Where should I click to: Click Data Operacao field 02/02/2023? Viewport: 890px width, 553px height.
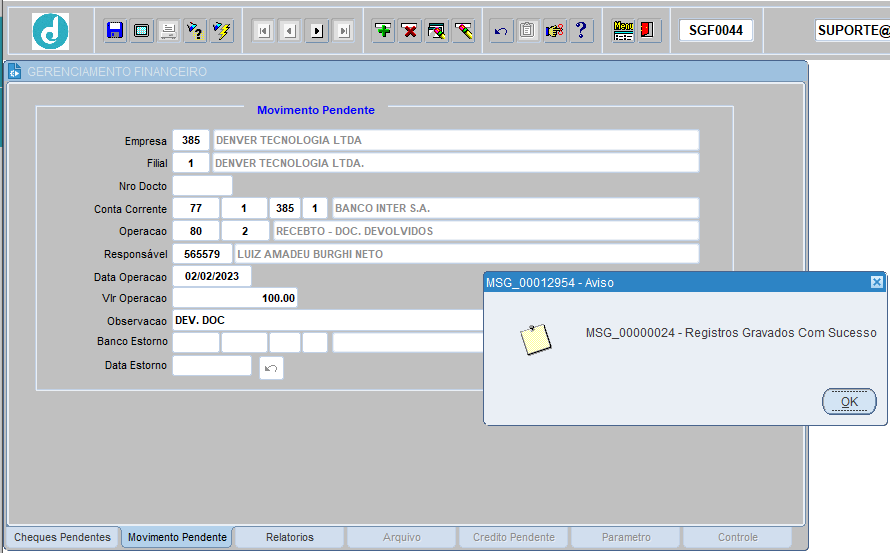pos(212,276)
